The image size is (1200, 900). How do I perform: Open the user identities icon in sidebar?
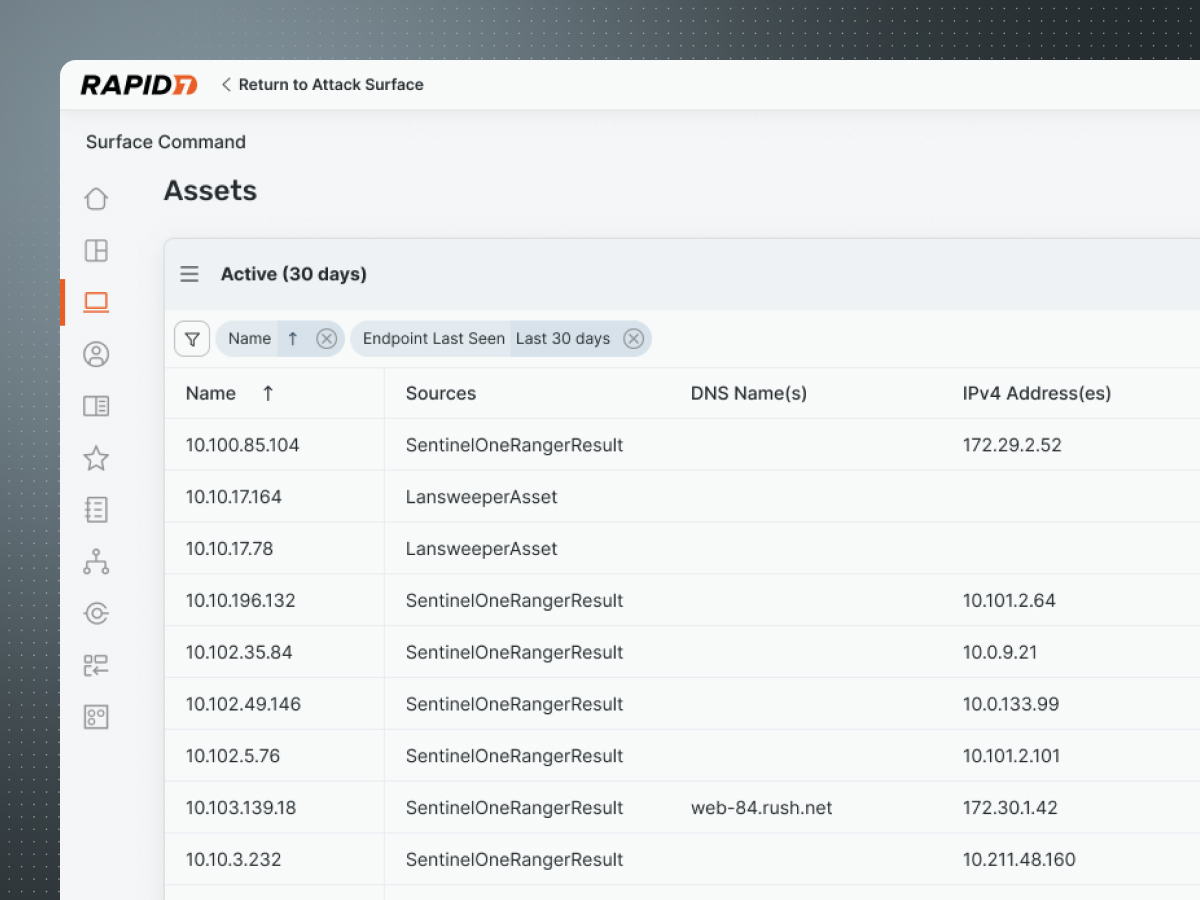pyautogui.click(x=96, y=354)
